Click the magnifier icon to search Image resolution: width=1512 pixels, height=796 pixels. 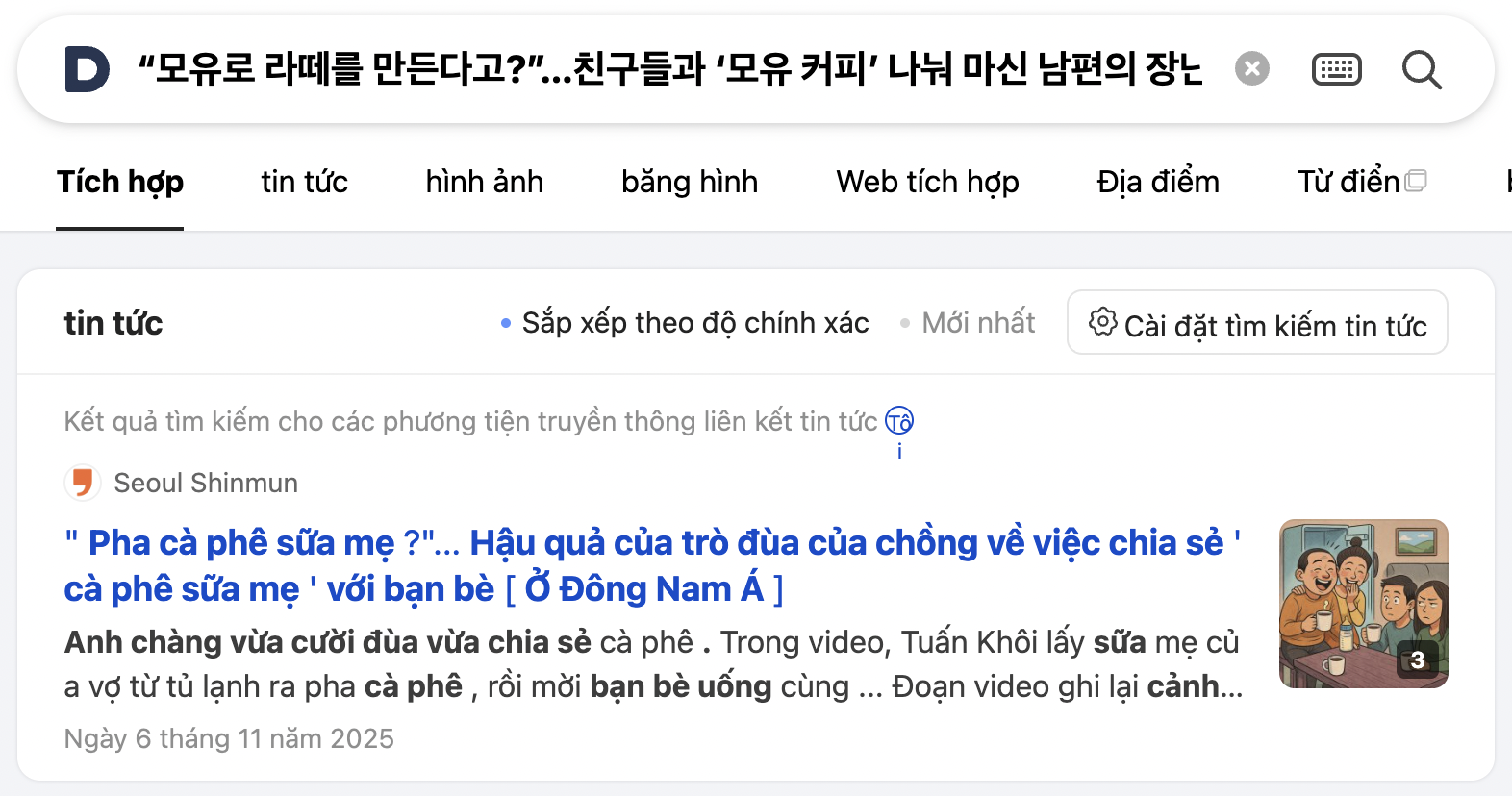pyautogui.click(x=1422, y=68)
